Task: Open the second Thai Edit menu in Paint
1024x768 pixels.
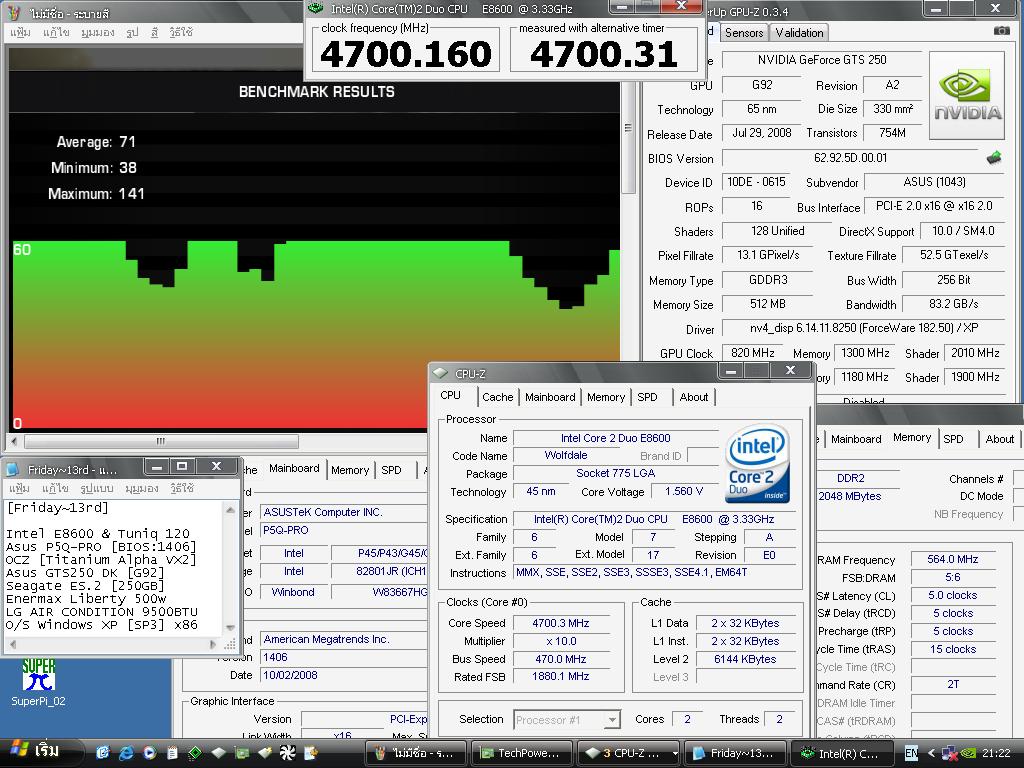Action: click(x=56, y=32)
